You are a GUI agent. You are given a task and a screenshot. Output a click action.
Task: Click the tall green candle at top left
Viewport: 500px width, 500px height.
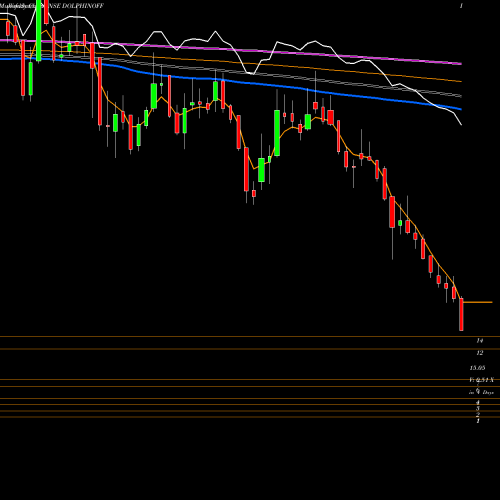click(39, 31)
